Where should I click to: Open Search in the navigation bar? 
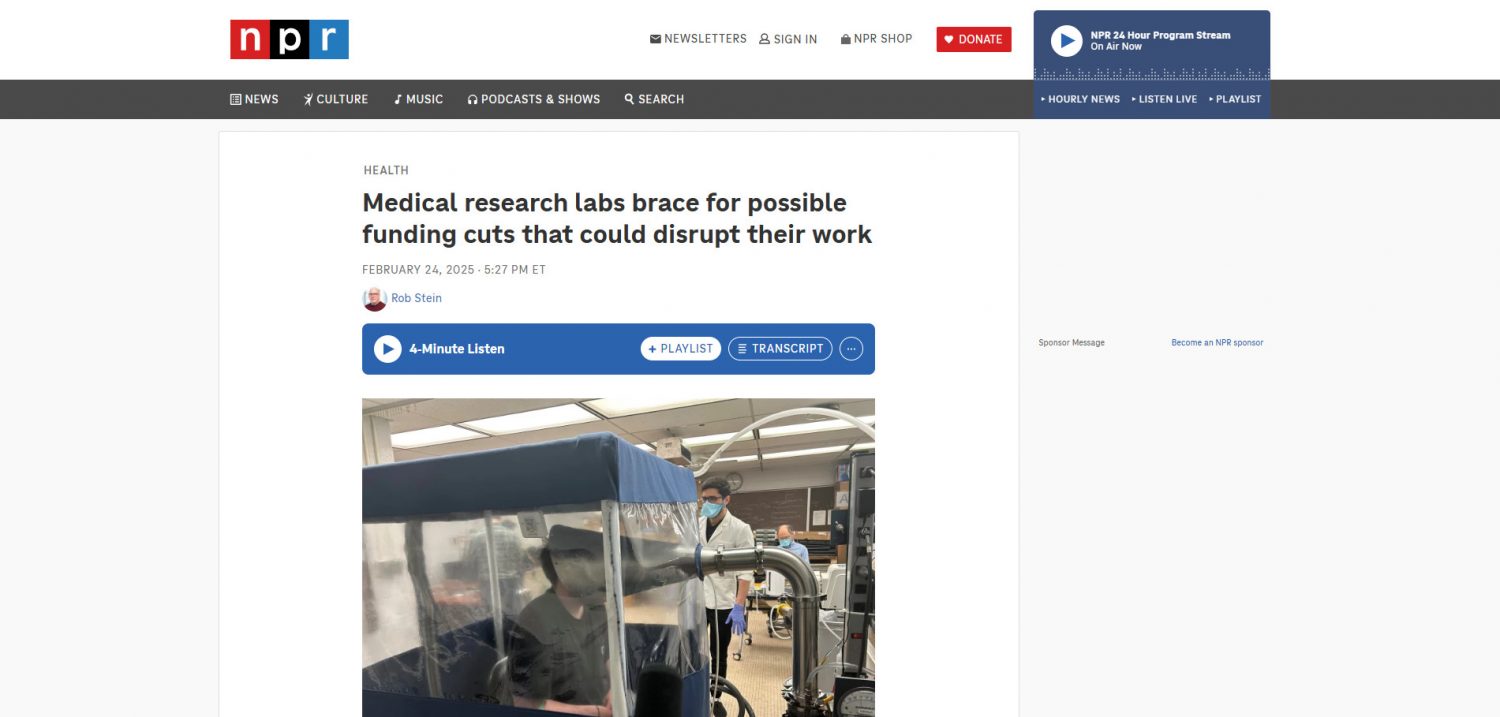[654, 99]
